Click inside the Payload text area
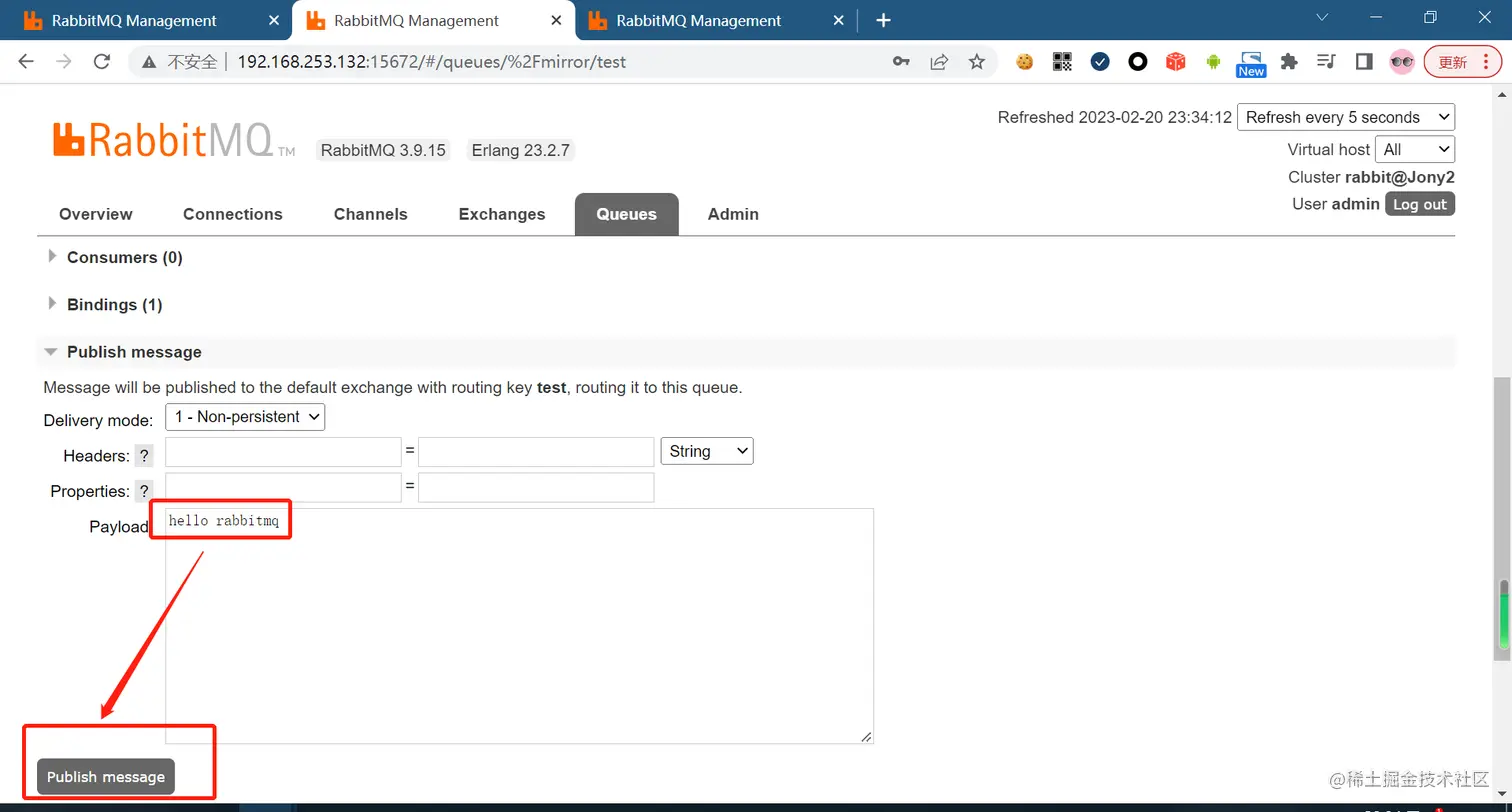Screen dimensions: 1512x812 (519, 626)
